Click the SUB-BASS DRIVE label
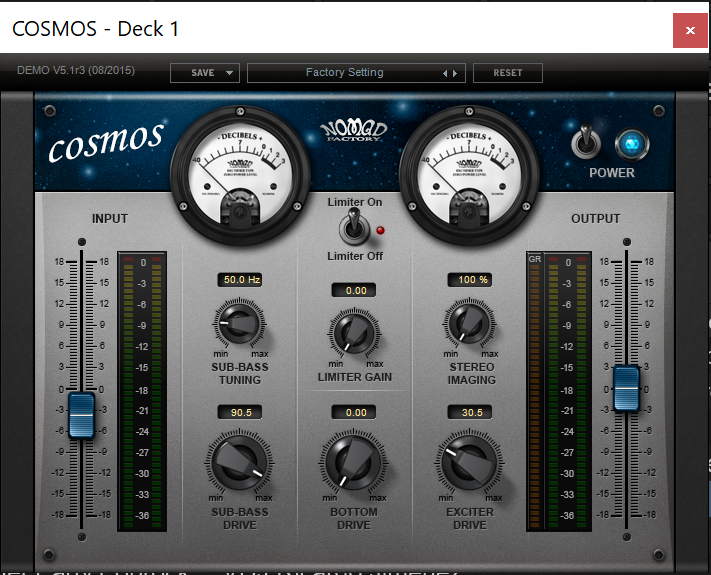711x575 pixels. [240, 518]
